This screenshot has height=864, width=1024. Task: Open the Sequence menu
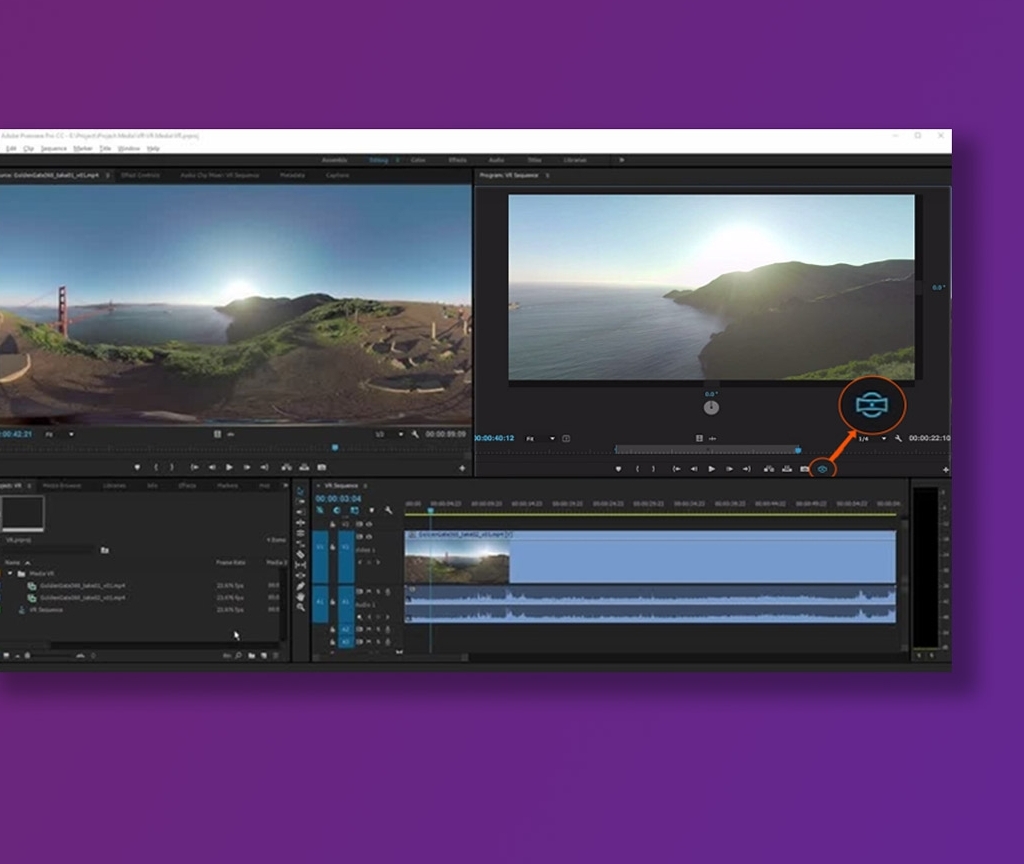point(53,148)
